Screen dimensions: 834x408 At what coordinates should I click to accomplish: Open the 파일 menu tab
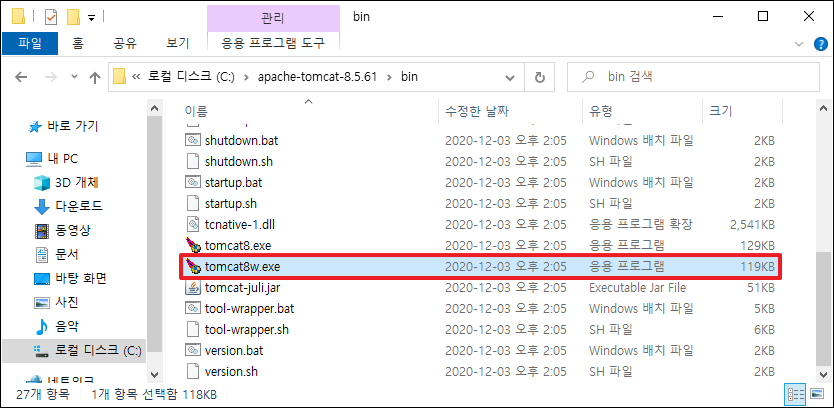(30, 43)
